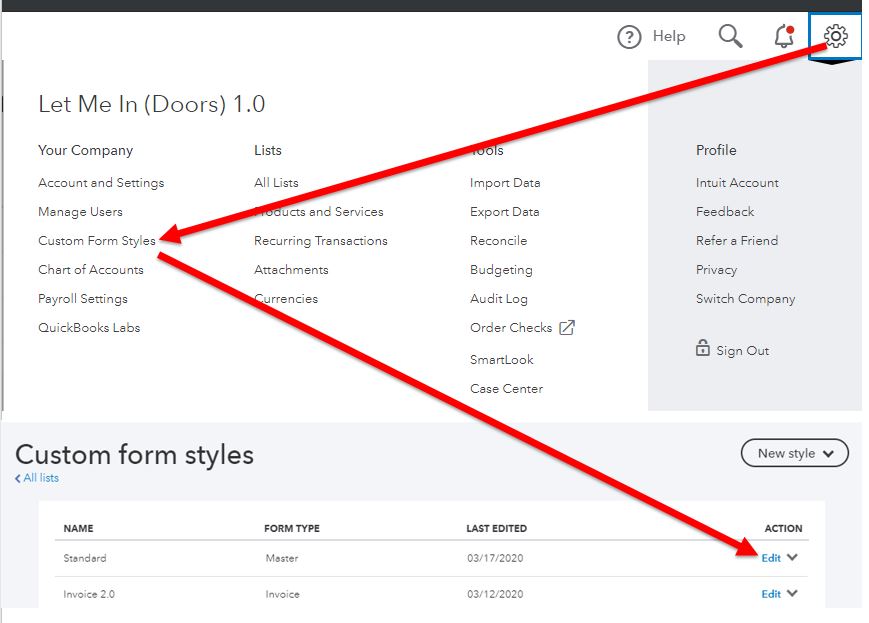869x623 pixels.
Task: Click the Order Checks external link icon
Action: [x=567, y=328]
